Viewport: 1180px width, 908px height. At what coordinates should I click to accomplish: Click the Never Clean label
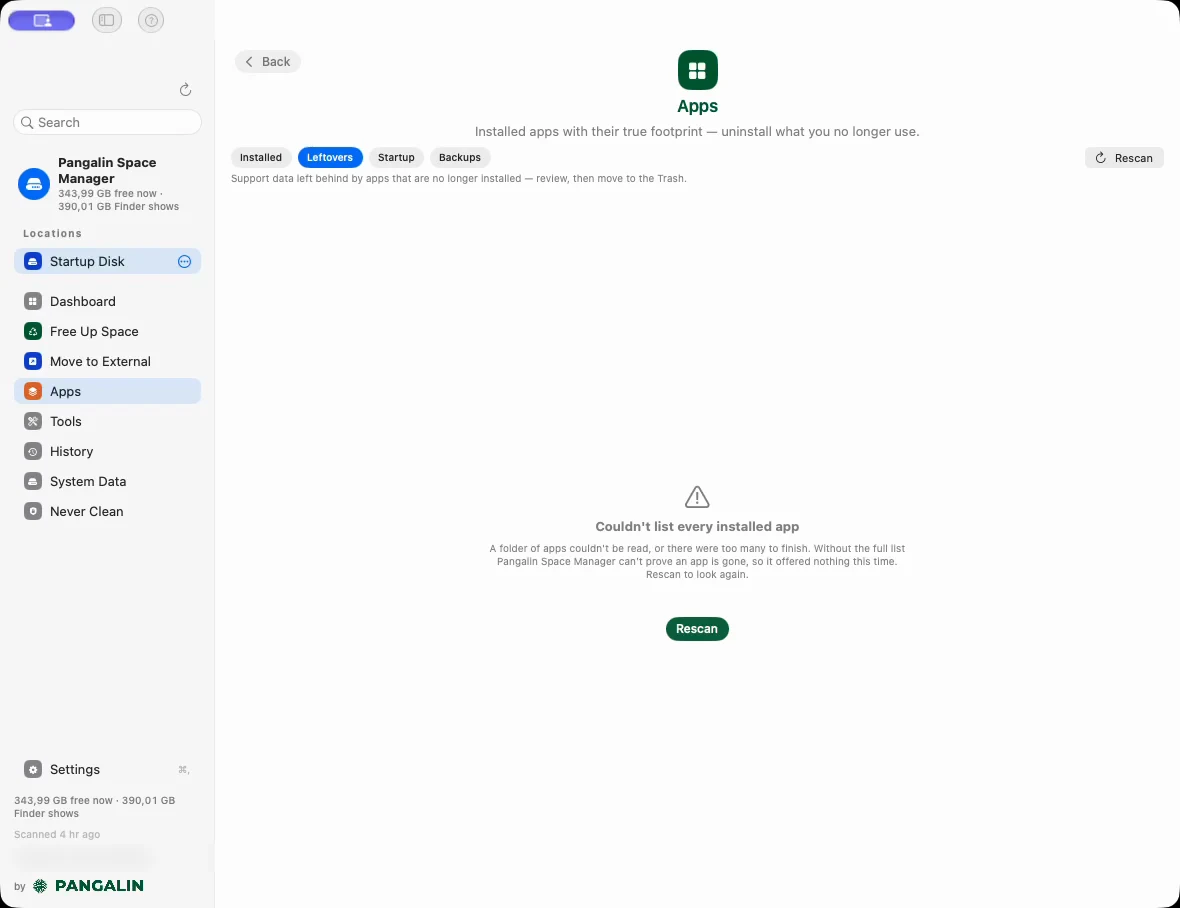pos(87,512)
